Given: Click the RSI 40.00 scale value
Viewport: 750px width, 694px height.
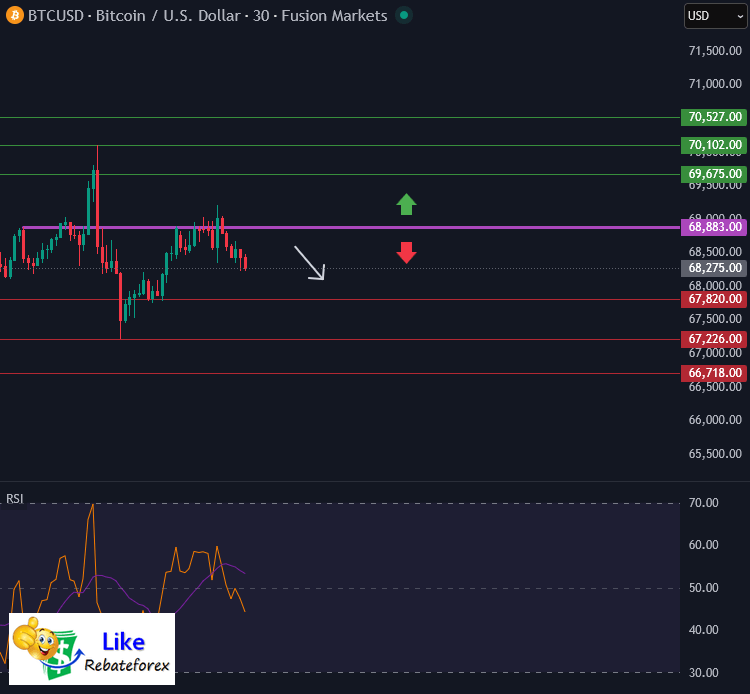Looking at the screenshot, I should click(704, 630).
